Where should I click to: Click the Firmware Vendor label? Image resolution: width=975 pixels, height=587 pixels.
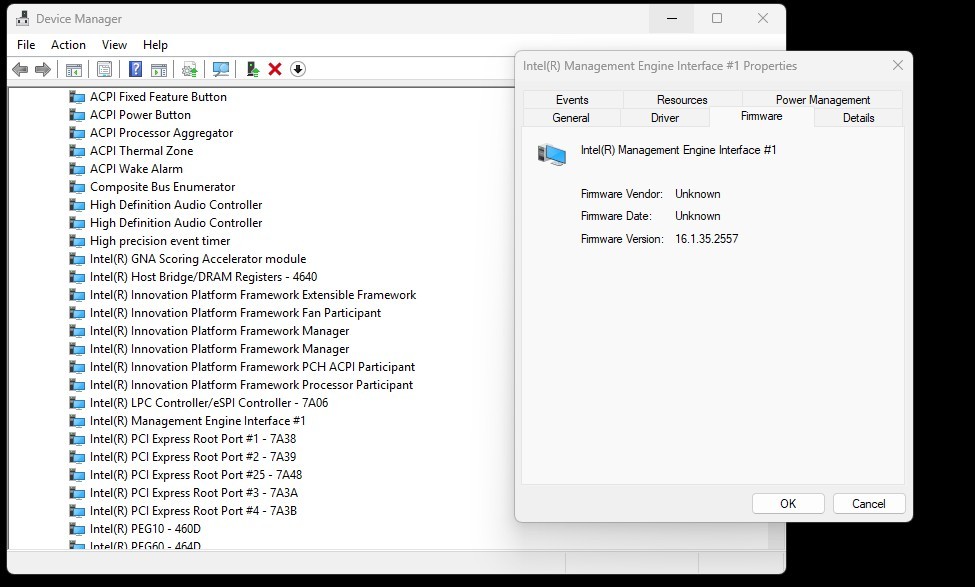click(622, 194)
